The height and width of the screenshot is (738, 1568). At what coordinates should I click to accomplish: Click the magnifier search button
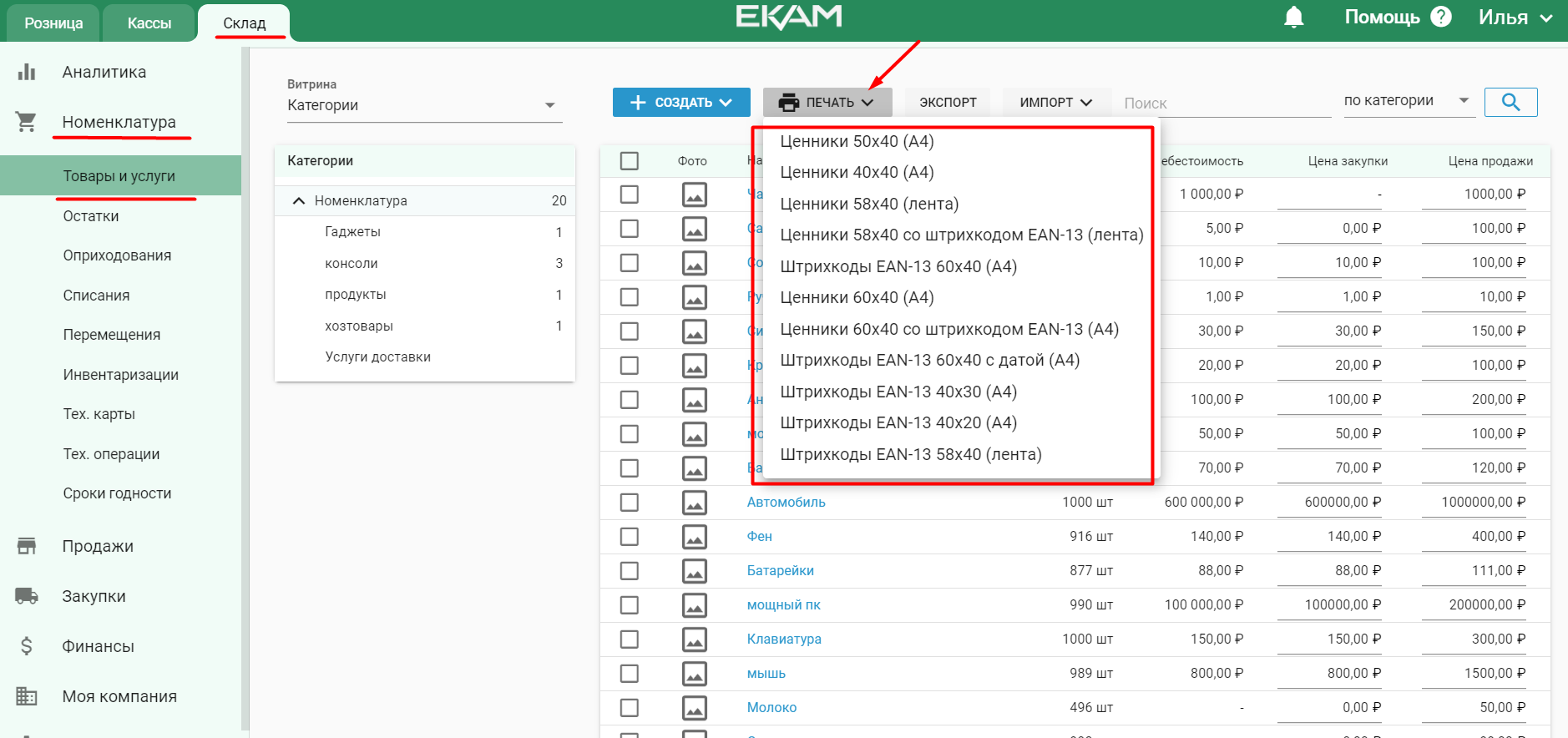pos(1510,102)
